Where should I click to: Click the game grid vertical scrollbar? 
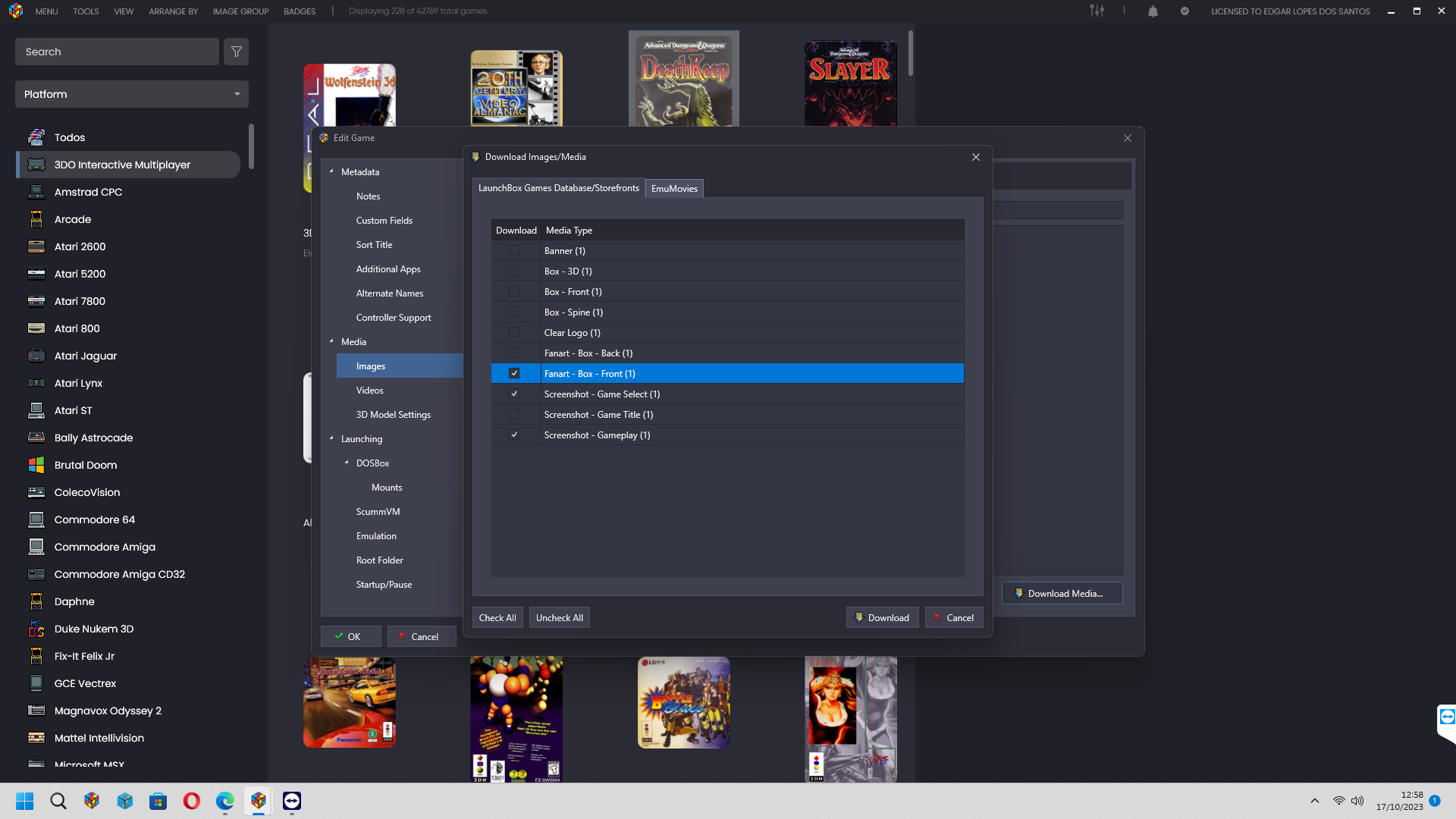[x=910, y=53]
